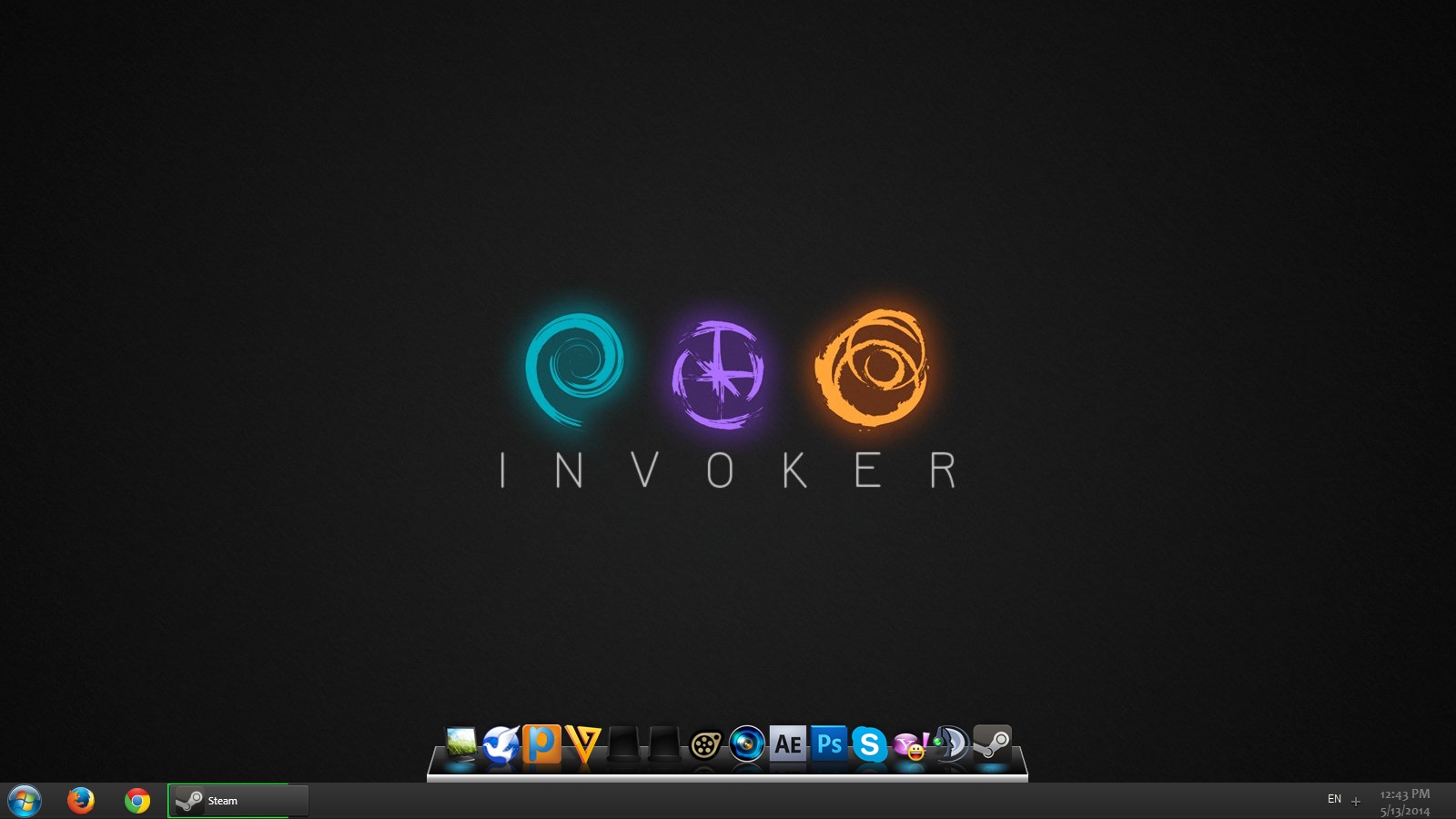This screenshot has width=1456, height=819.
Task: Click the EN language indicator
Action: click(x=1334, y=799)
